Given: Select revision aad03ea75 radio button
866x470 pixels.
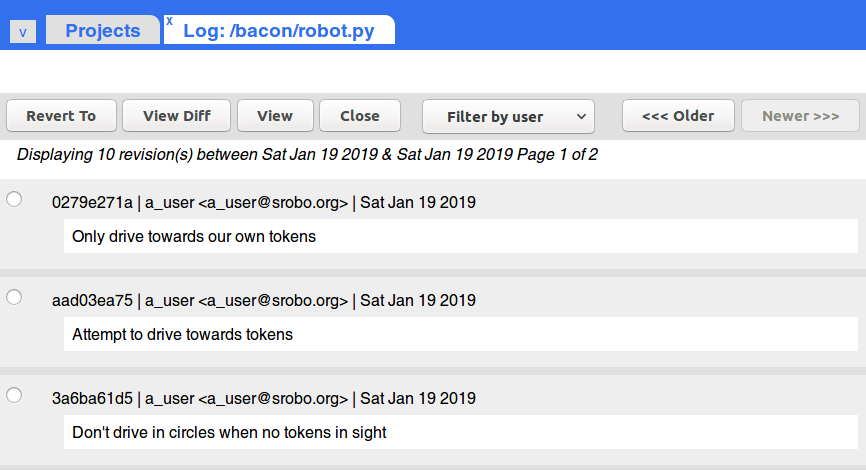Looking at the screenshot, I should click(x=14, y=297).
